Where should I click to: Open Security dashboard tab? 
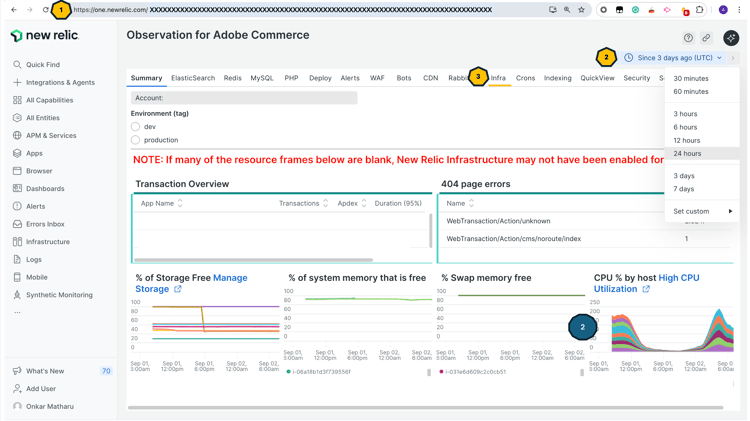[x=636, y=78]
